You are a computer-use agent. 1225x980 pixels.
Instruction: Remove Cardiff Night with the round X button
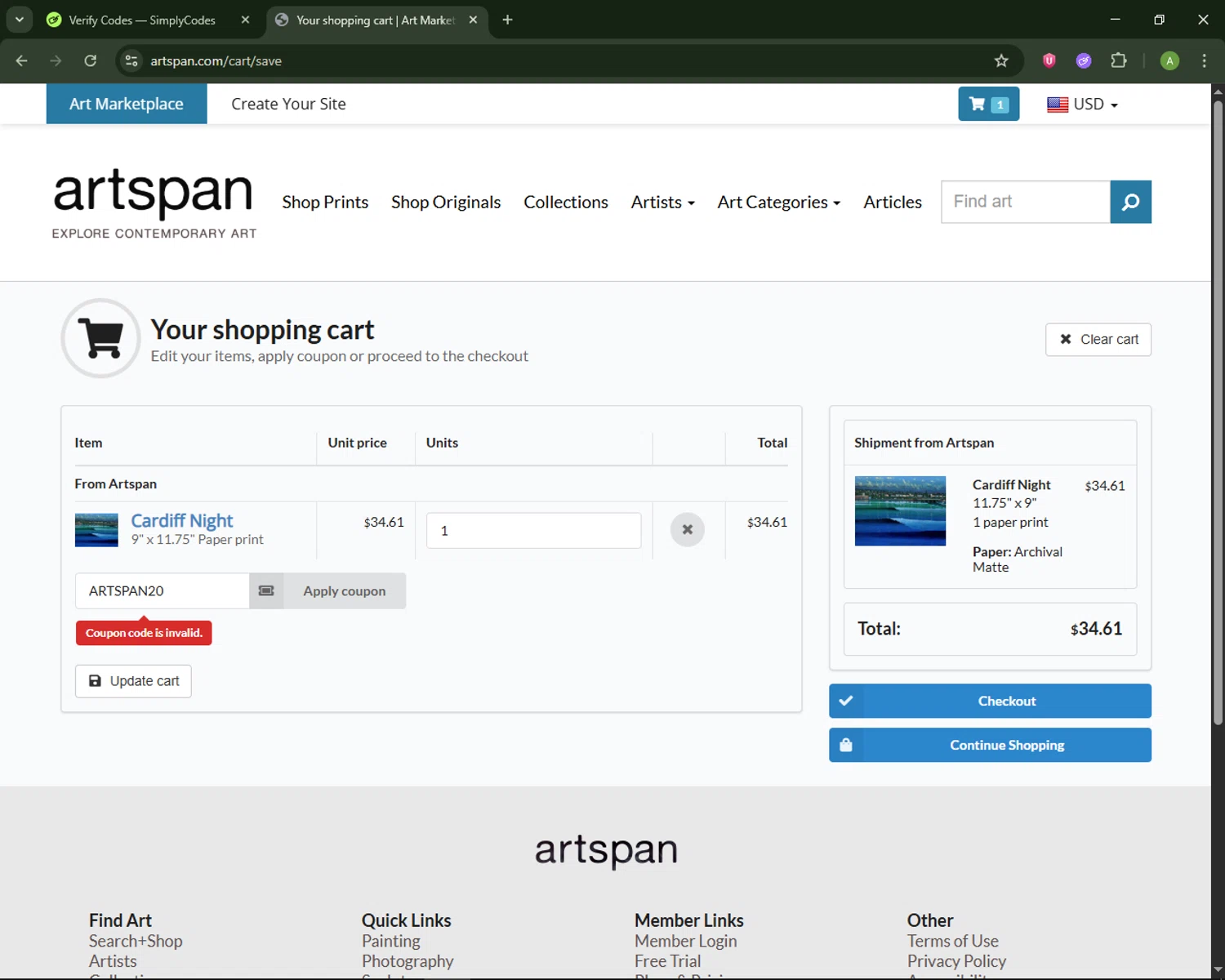pyautogui.click(x=688, y=530)
